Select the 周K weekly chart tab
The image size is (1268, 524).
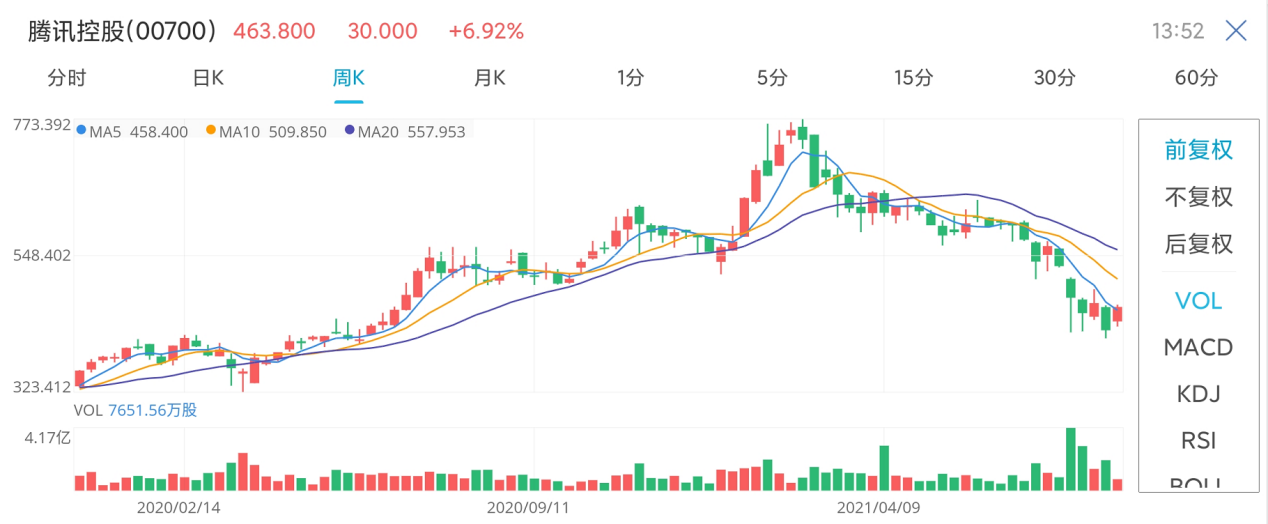[348, 78]
